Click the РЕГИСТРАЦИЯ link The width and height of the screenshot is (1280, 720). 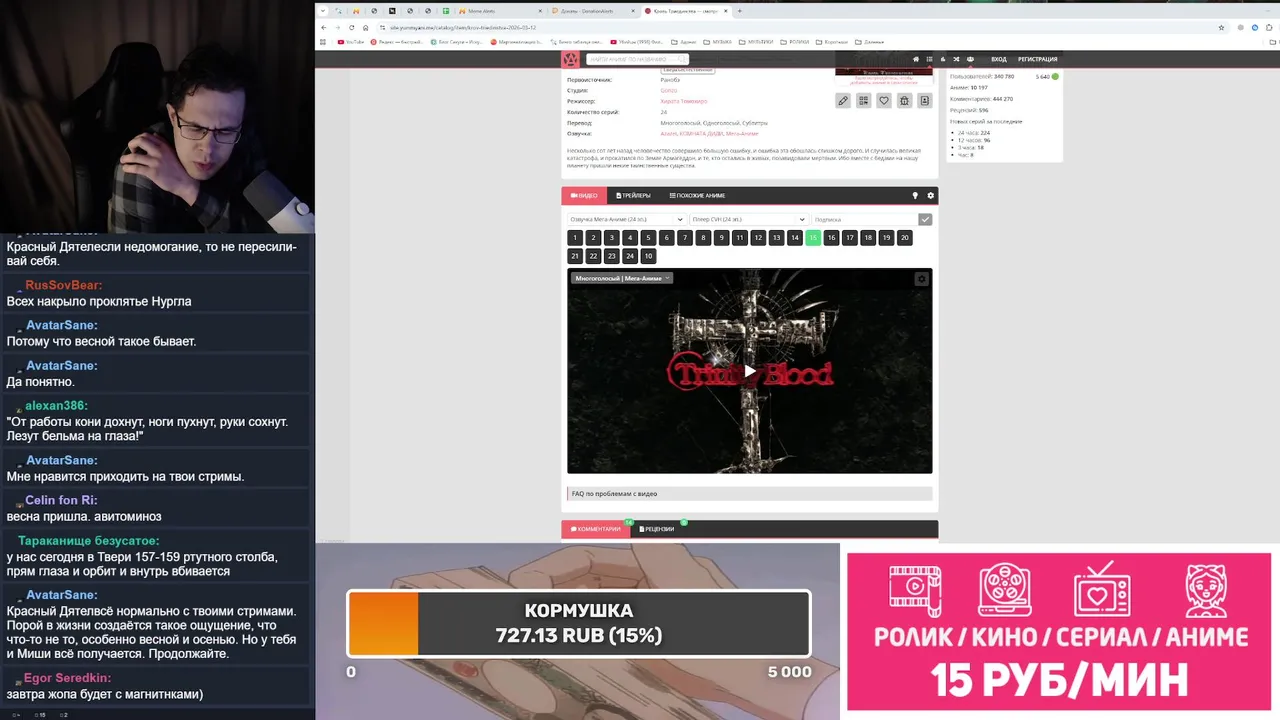[x=1038, y=59]
